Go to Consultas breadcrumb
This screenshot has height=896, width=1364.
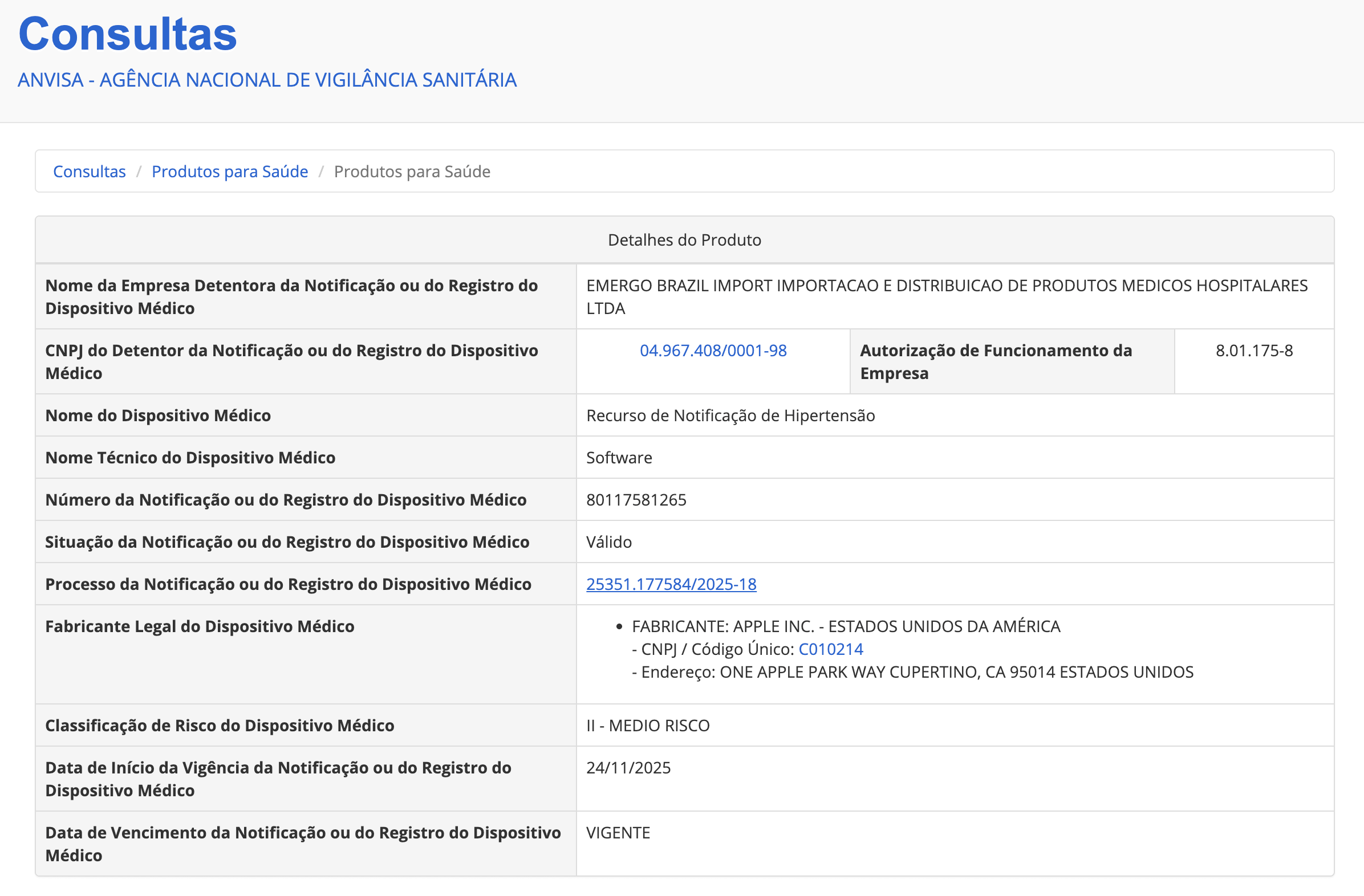(89, 172)
